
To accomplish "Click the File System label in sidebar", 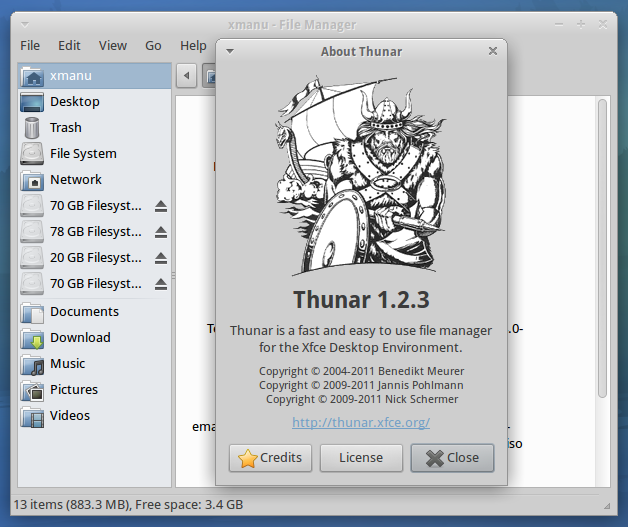I will click(x=83, y=154).
